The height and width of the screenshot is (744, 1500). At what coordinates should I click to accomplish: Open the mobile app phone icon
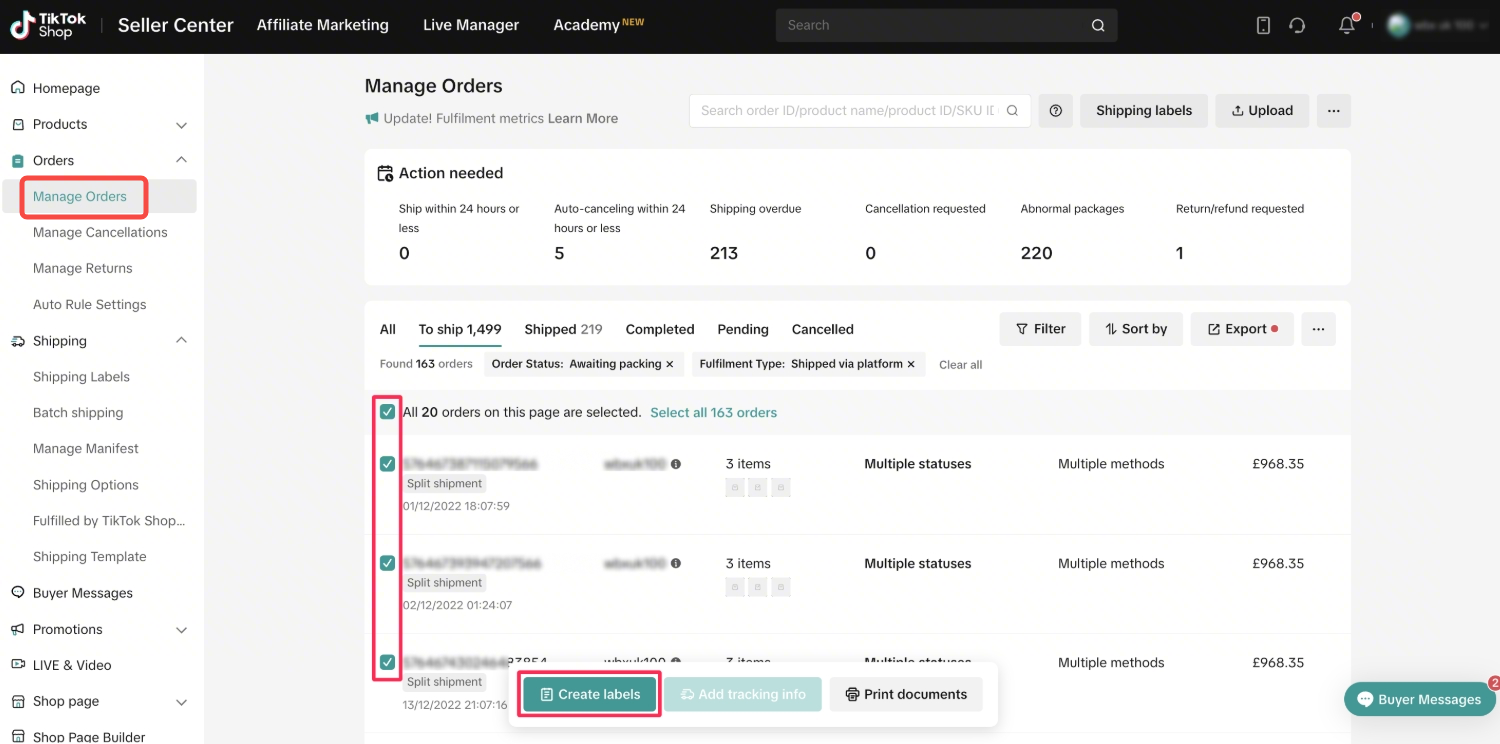click(x=1263, y=25)
